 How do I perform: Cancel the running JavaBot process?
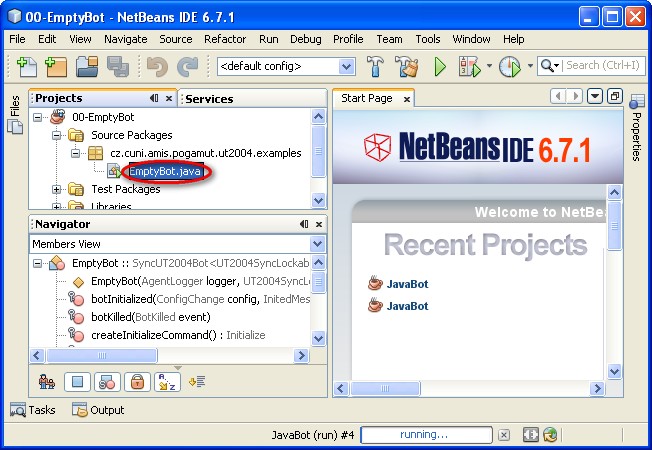pos(504,435)
